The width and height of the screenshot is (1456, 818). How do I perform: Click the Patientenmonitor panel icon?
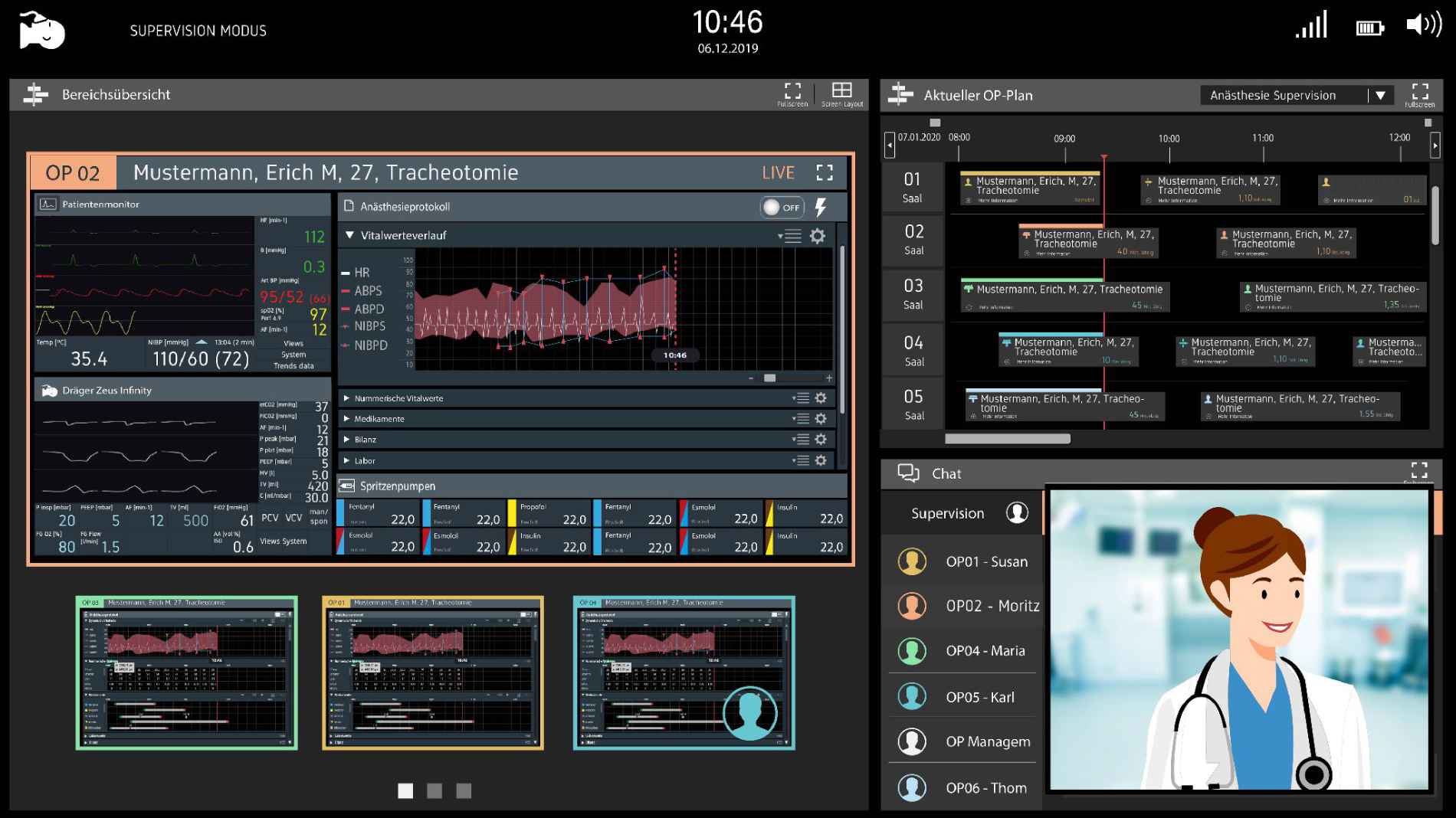coord(48,204)
